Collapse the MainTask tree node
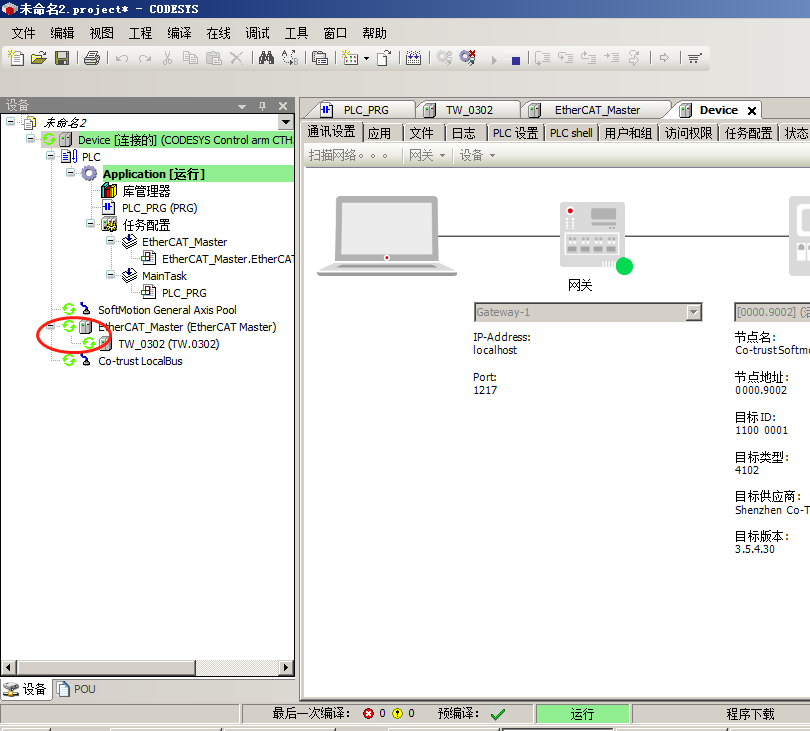Image resolution: width=810 pixels, height=731 pixels. tap(111, 275)
